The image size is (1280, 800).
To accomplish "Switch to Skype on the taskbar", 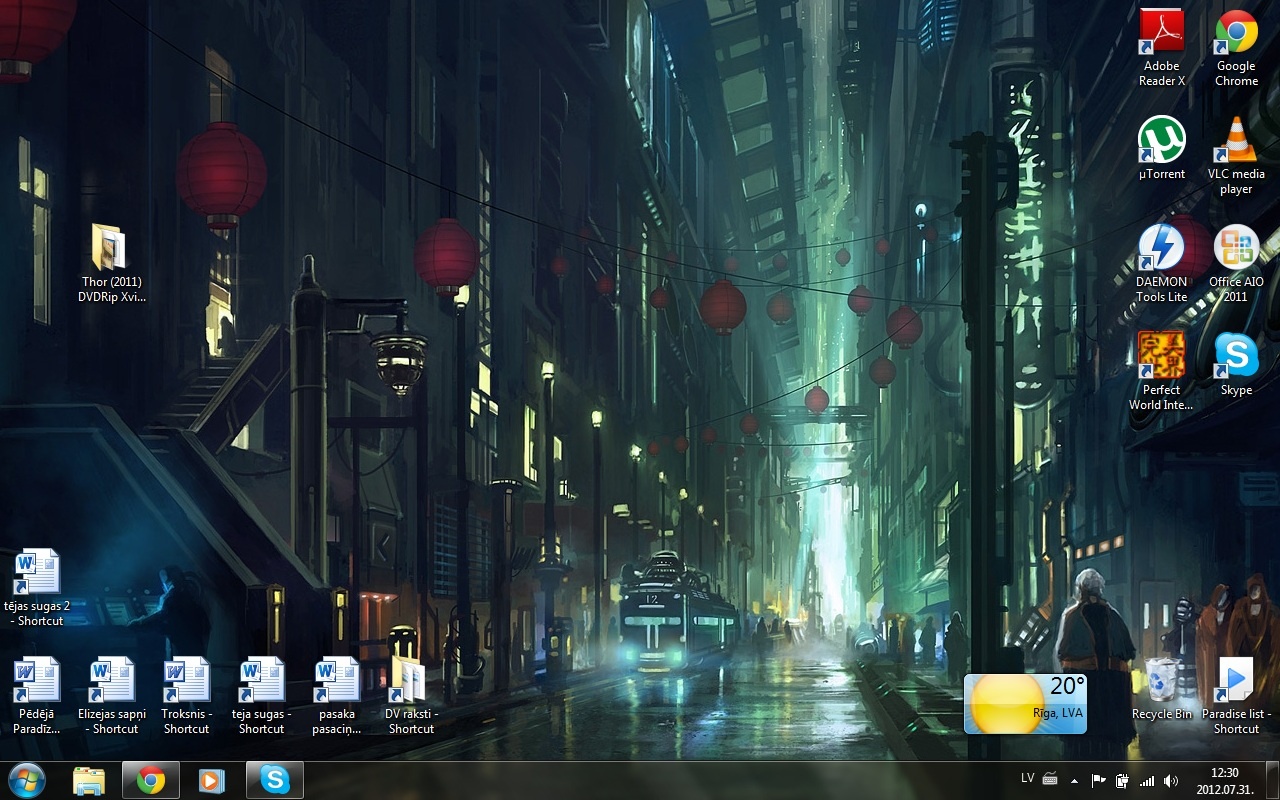I will [x=275, y=780].
